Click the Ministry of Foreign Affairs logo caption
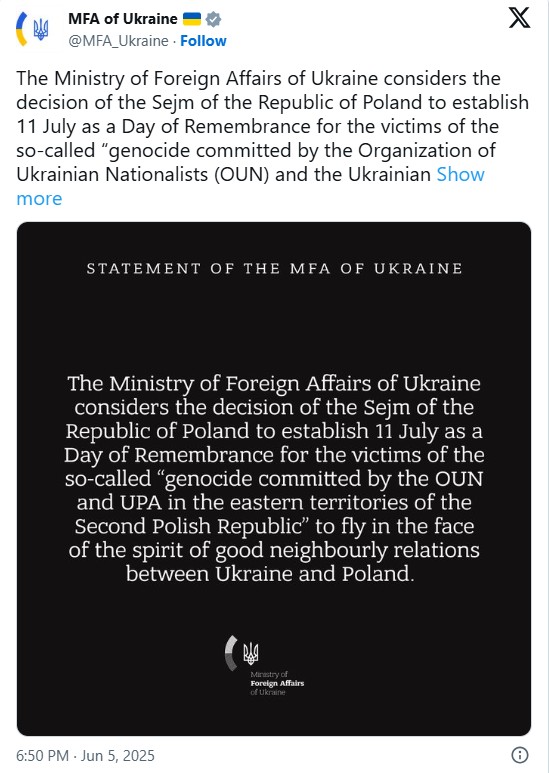Screen dimensions: 549x773 click(x=277, y=683)
